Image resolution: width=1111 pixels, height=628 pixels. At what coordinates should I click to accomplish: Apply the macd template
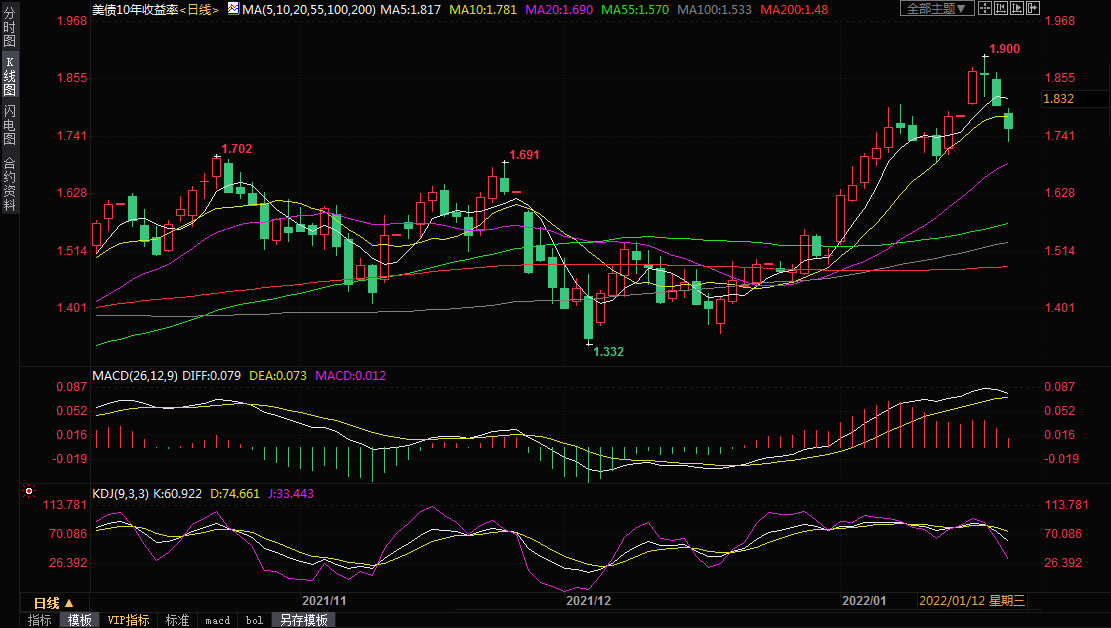[x=217, y=620]
